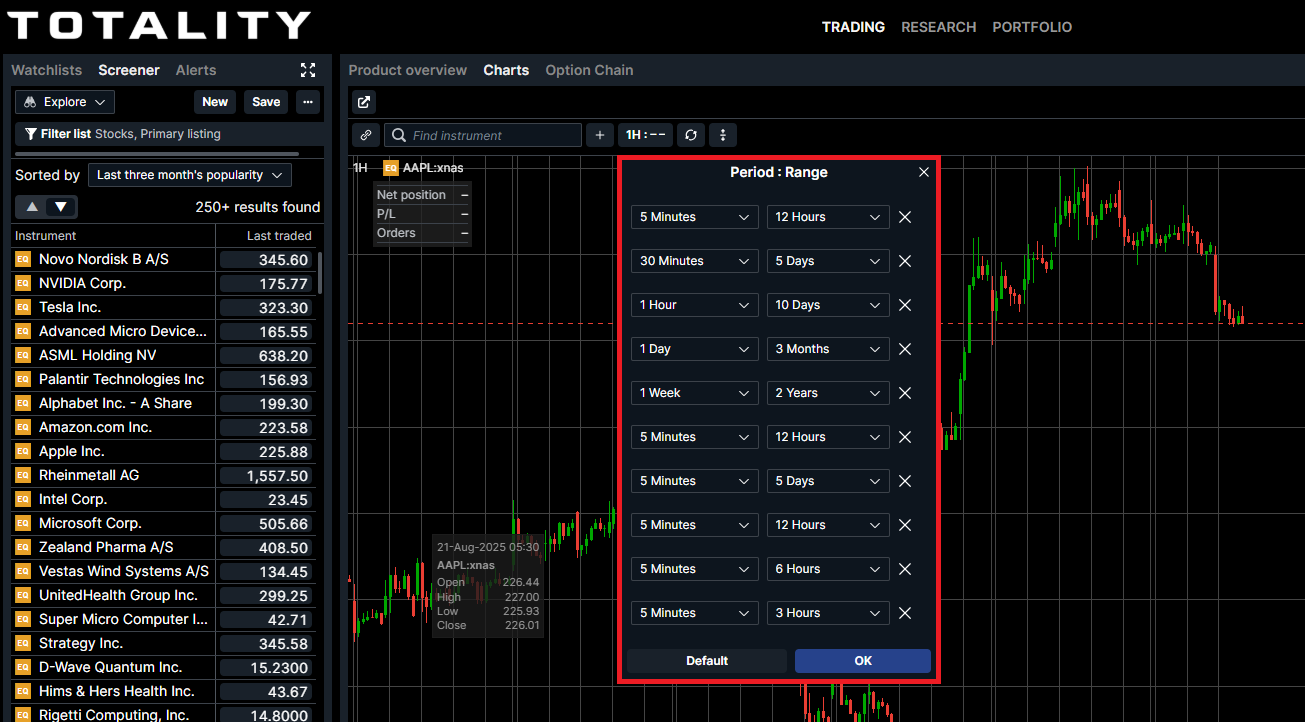The image size is (1305, 722).
Task: Open the Last three month's popularity sort dropdown
Action: point(190,175)
